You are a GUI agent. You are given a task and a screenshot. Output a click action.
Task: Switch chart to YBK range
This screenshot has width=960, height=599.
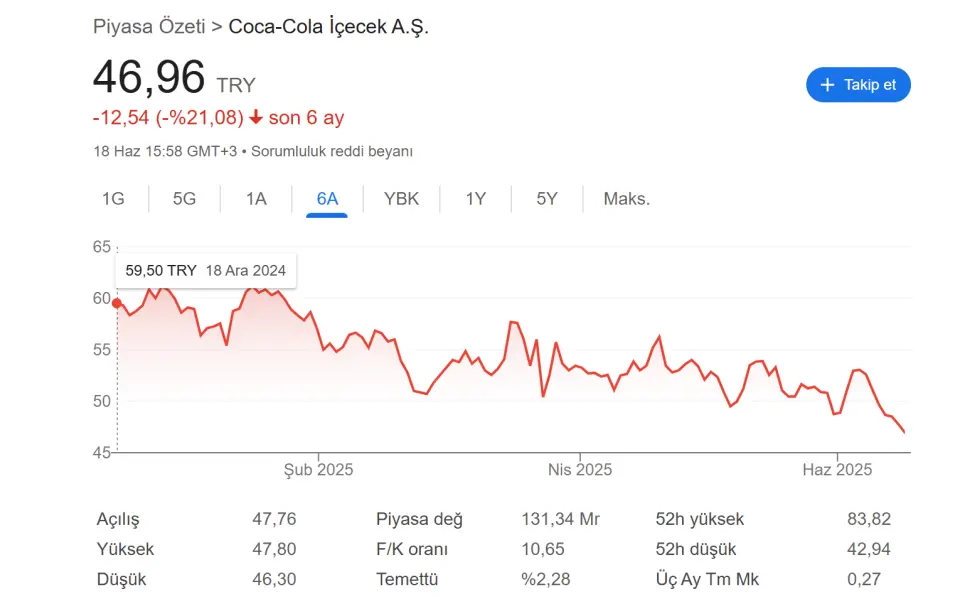tap(401, 199)
